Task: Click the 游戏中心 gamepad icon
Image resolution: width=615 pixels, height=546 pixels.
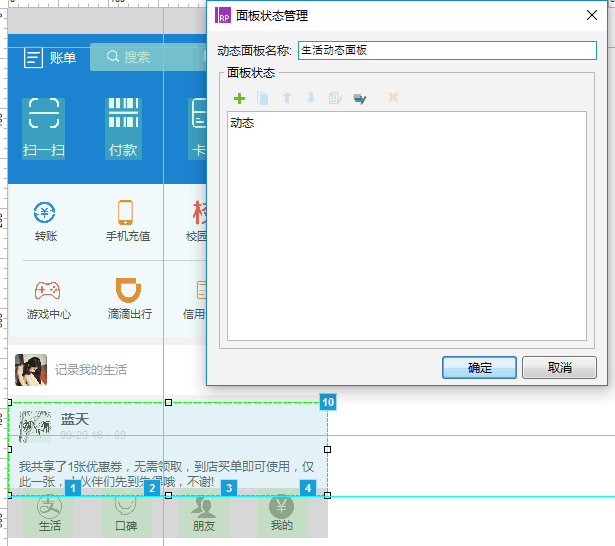Action: 47,290
